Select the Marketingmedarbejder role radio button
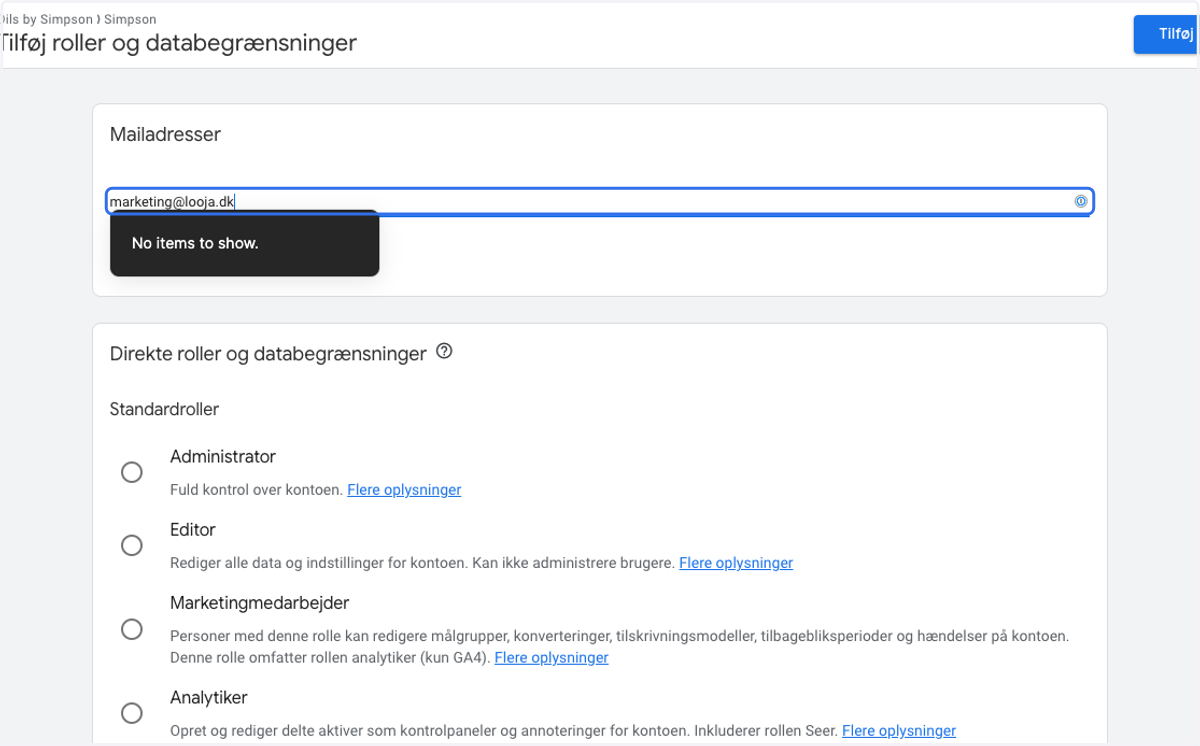 (132, 629)
